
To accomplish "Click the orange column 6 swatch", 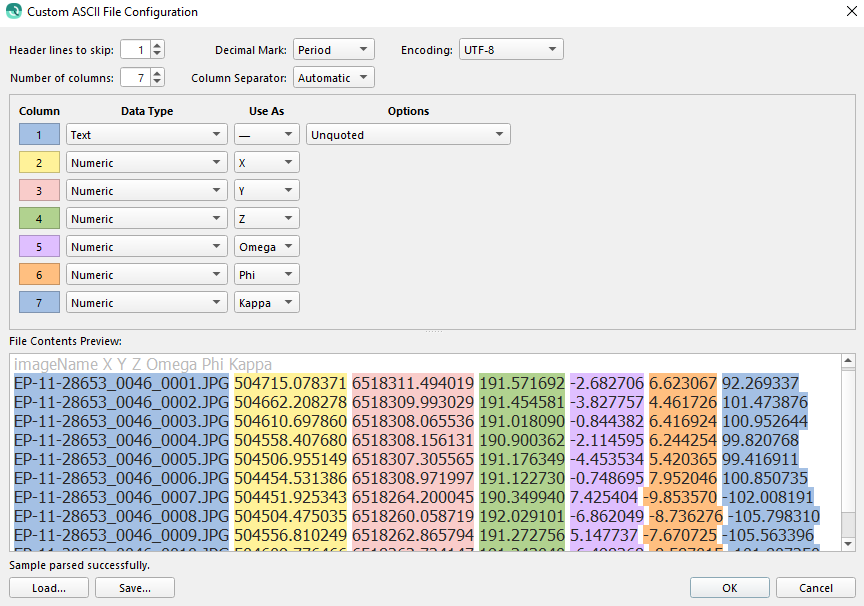I will [x=39, y=275].
